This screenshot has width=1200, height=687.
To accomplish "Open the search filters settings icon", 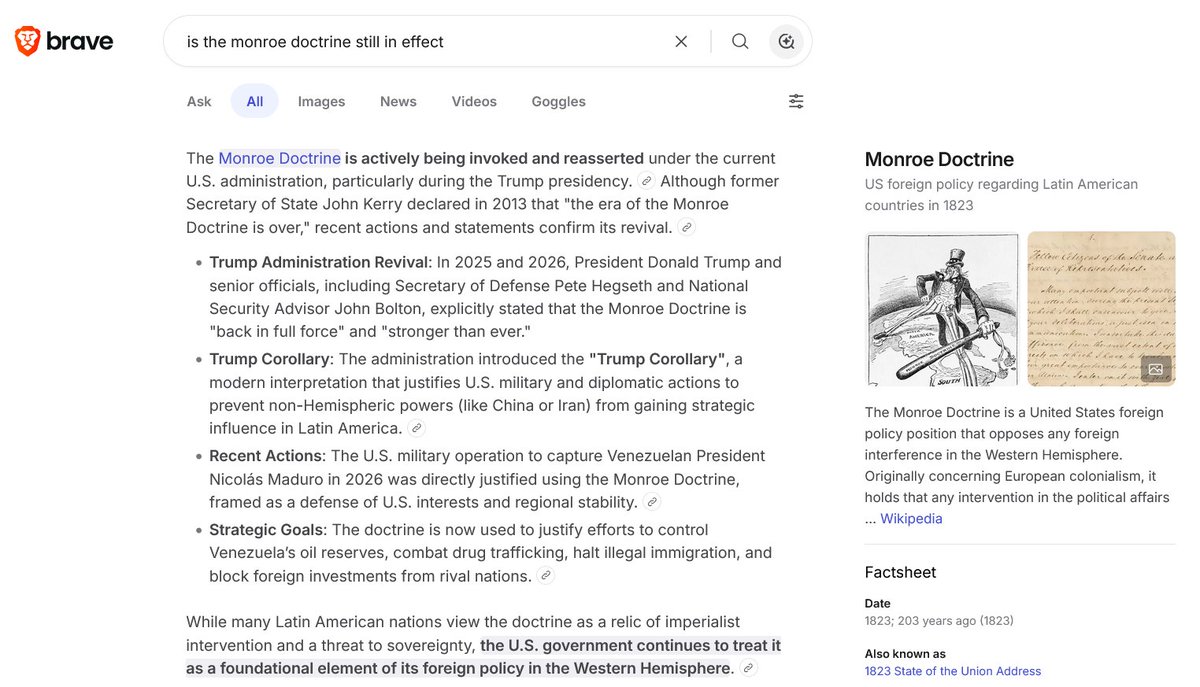I will tap(796, 101).
